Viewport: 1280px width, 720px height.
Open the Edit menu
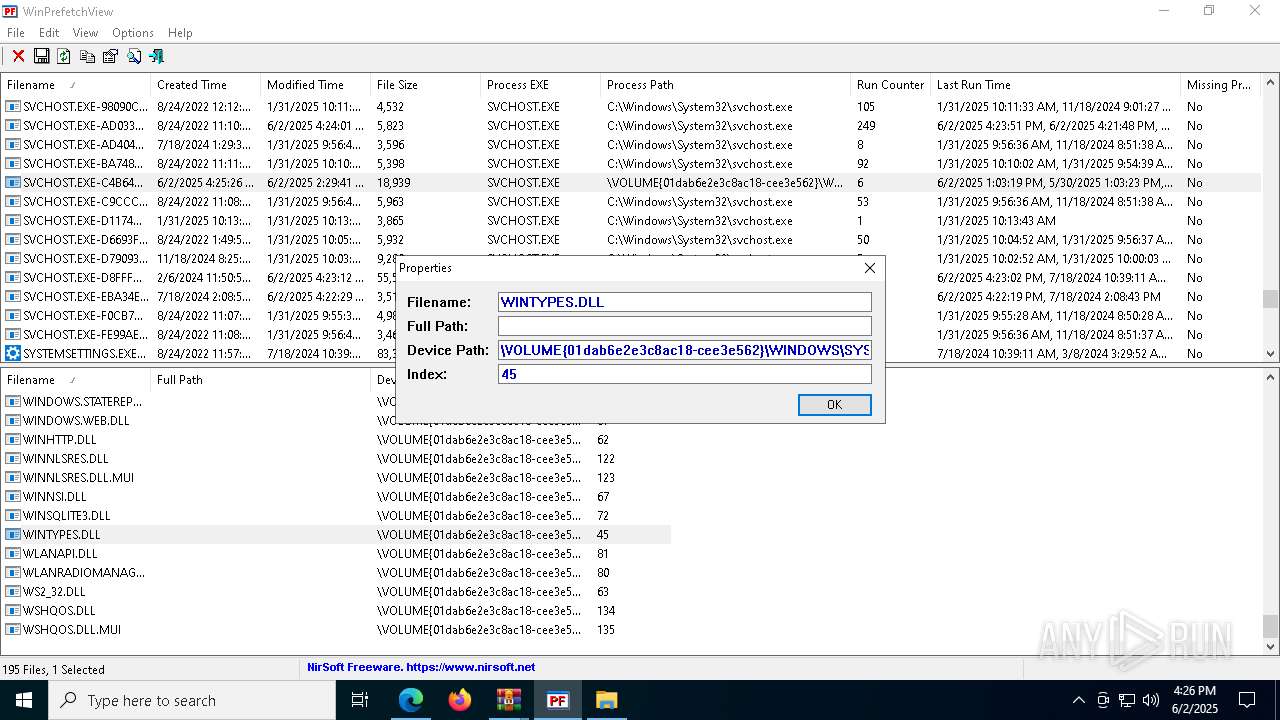pyautogui.click(x=49, y=33)
